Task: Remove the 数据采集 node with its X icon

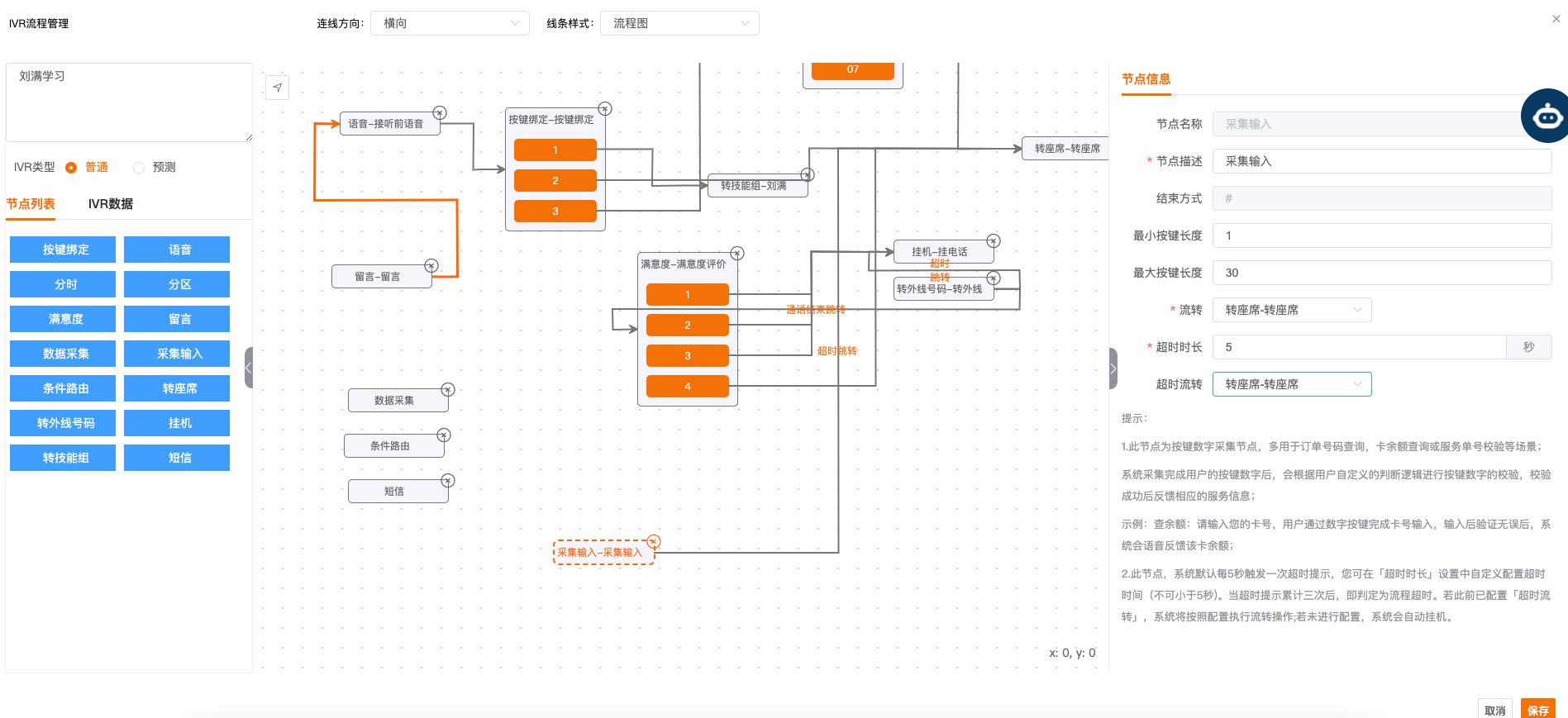Action: (448, 390)
